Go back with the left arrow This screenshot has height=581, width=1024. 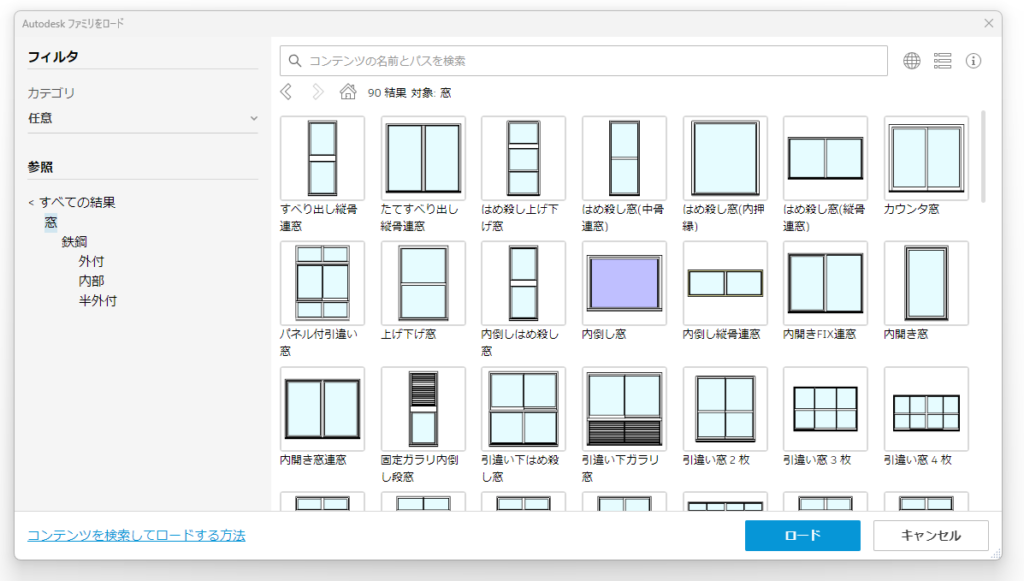pyautogui.click(x=287, y=92)
